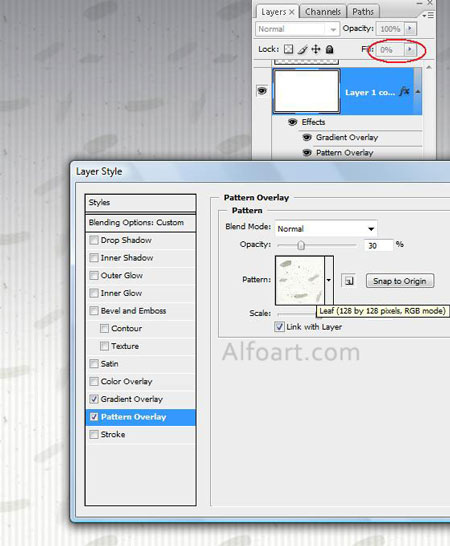Open the Blend Mode dropdown in Pattern Overlay
The image size is (450, 546).
click(x=326, y=228)
